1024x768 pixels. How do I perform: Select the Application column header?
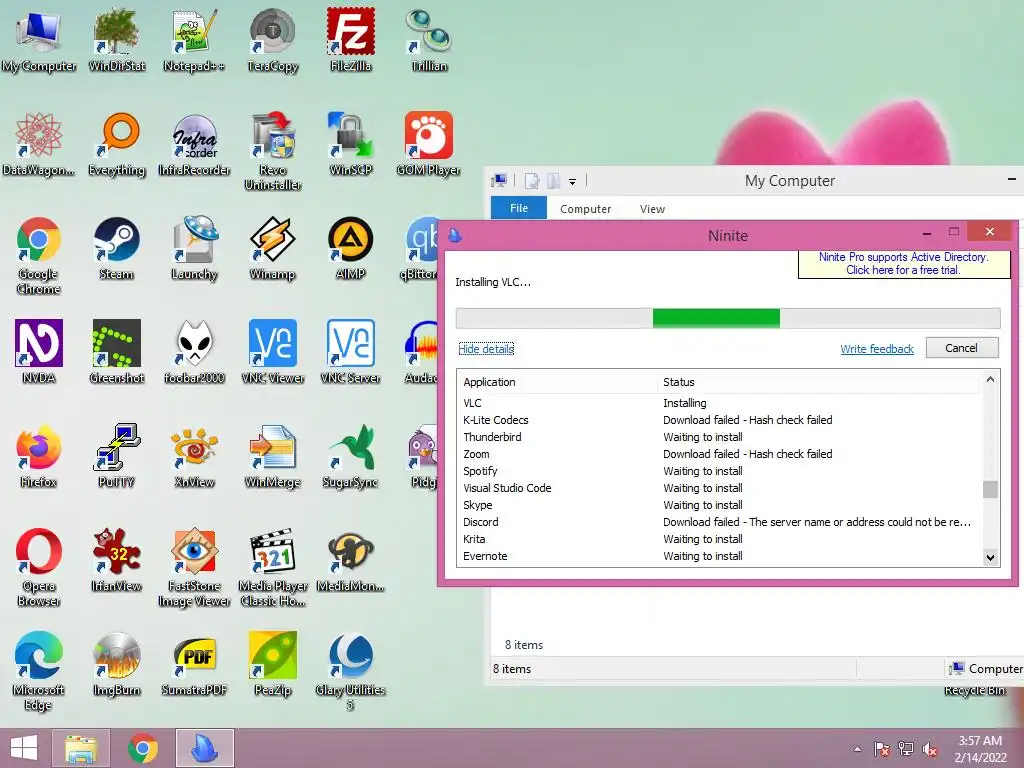[x=558, y=382]
